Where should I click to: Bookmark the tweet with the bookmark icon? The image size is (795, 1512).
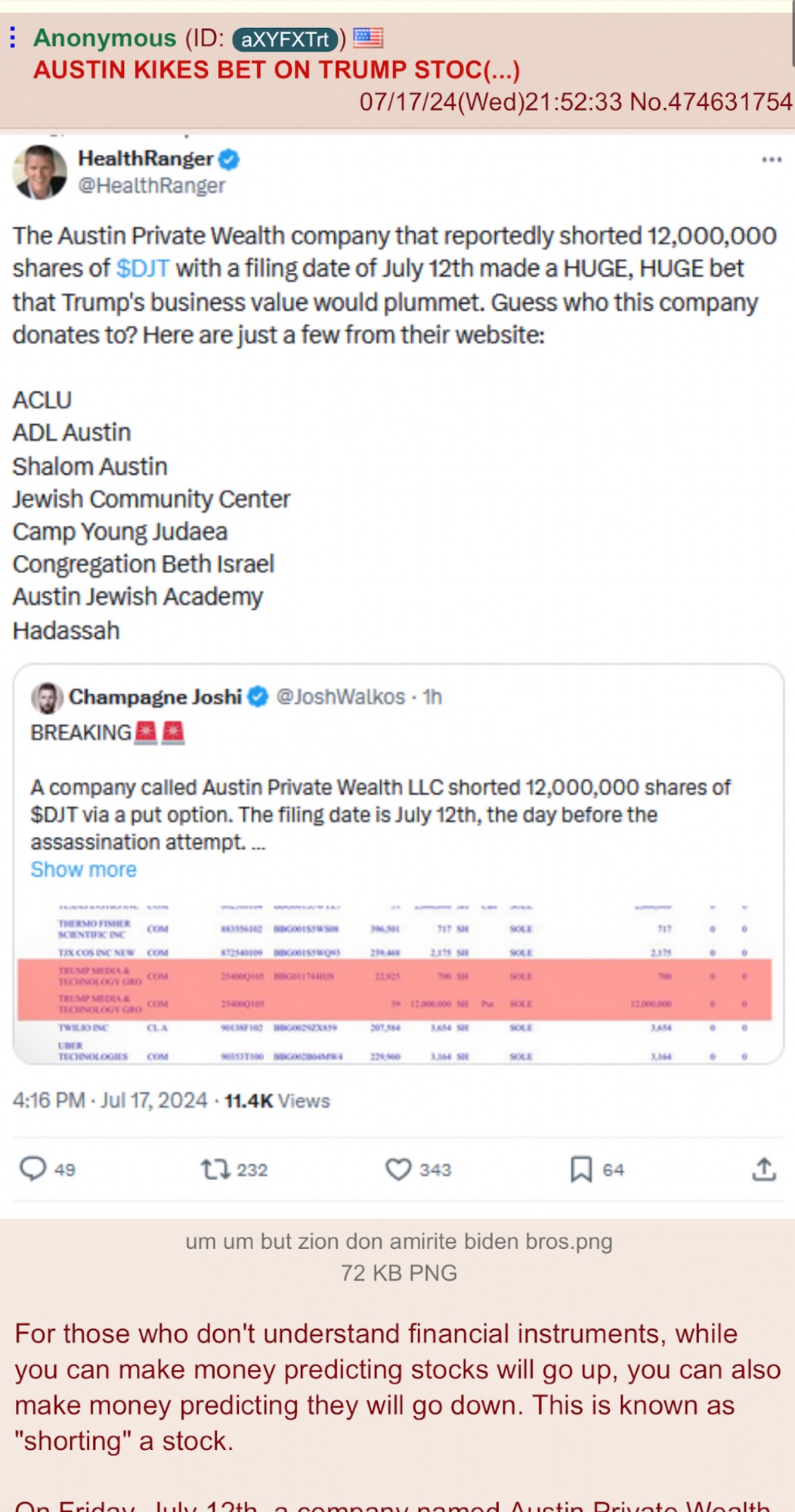580,1170
